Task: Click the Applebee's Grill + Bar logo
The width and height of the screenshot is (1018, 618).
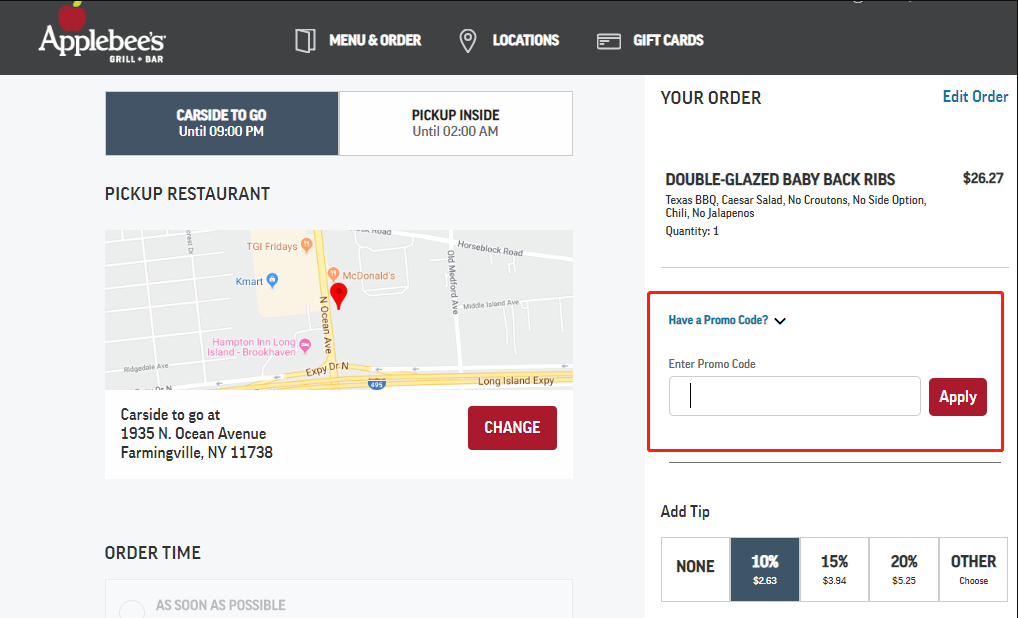Action: click(x=102, y=34)
